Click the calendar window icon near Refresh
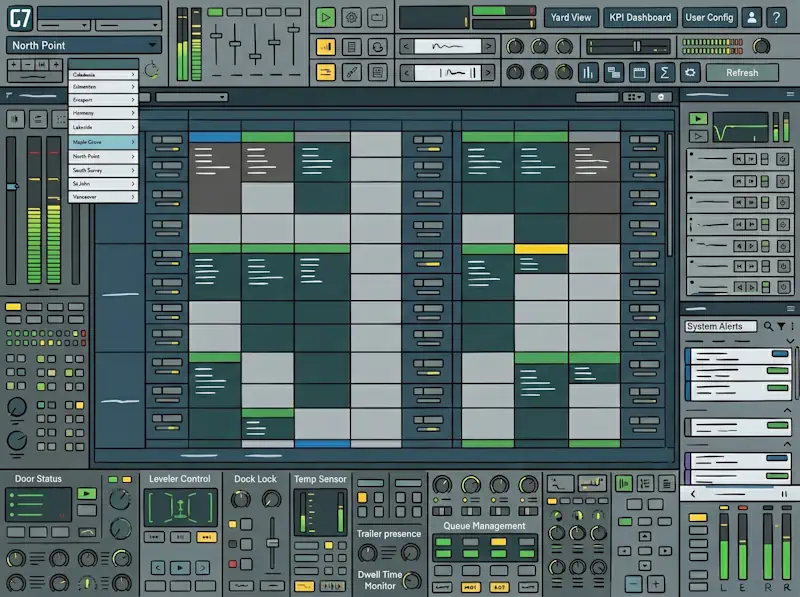Screen dimensions: 800x597 [x=639, y=72]
